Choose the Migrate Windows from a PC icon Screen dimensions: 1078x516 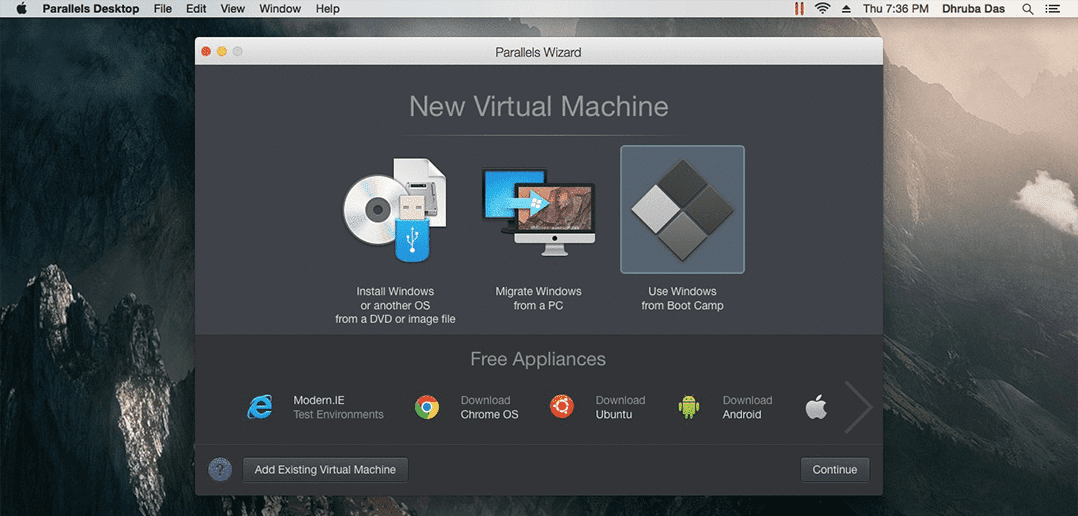[538, 212]
